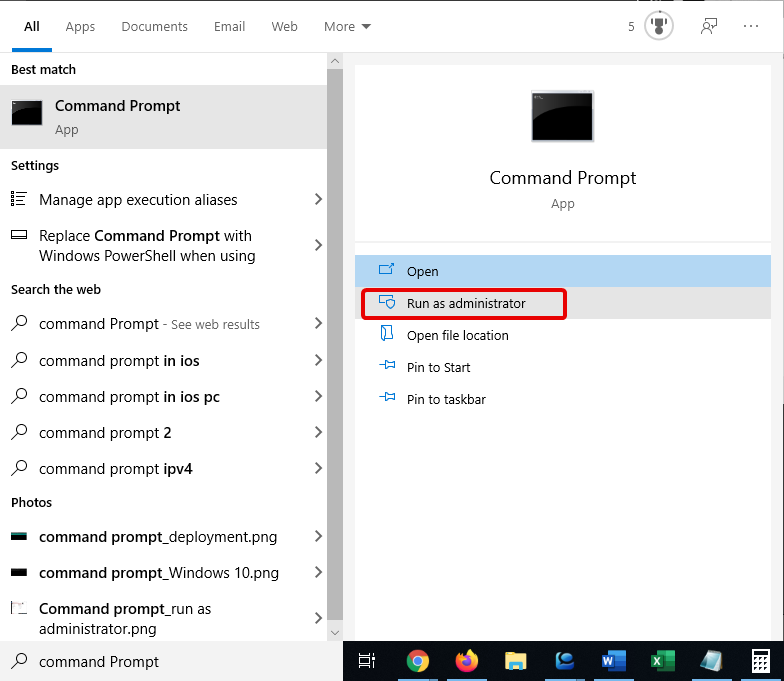Select Command Prompt best match result

point(164,117)
